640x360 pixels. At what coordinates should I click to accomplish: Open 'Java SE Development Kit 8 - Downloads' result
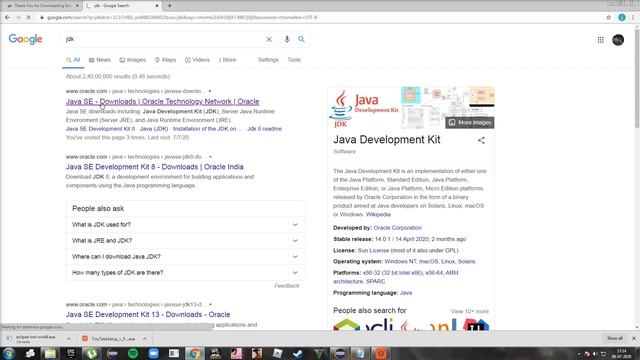(154, 167)
